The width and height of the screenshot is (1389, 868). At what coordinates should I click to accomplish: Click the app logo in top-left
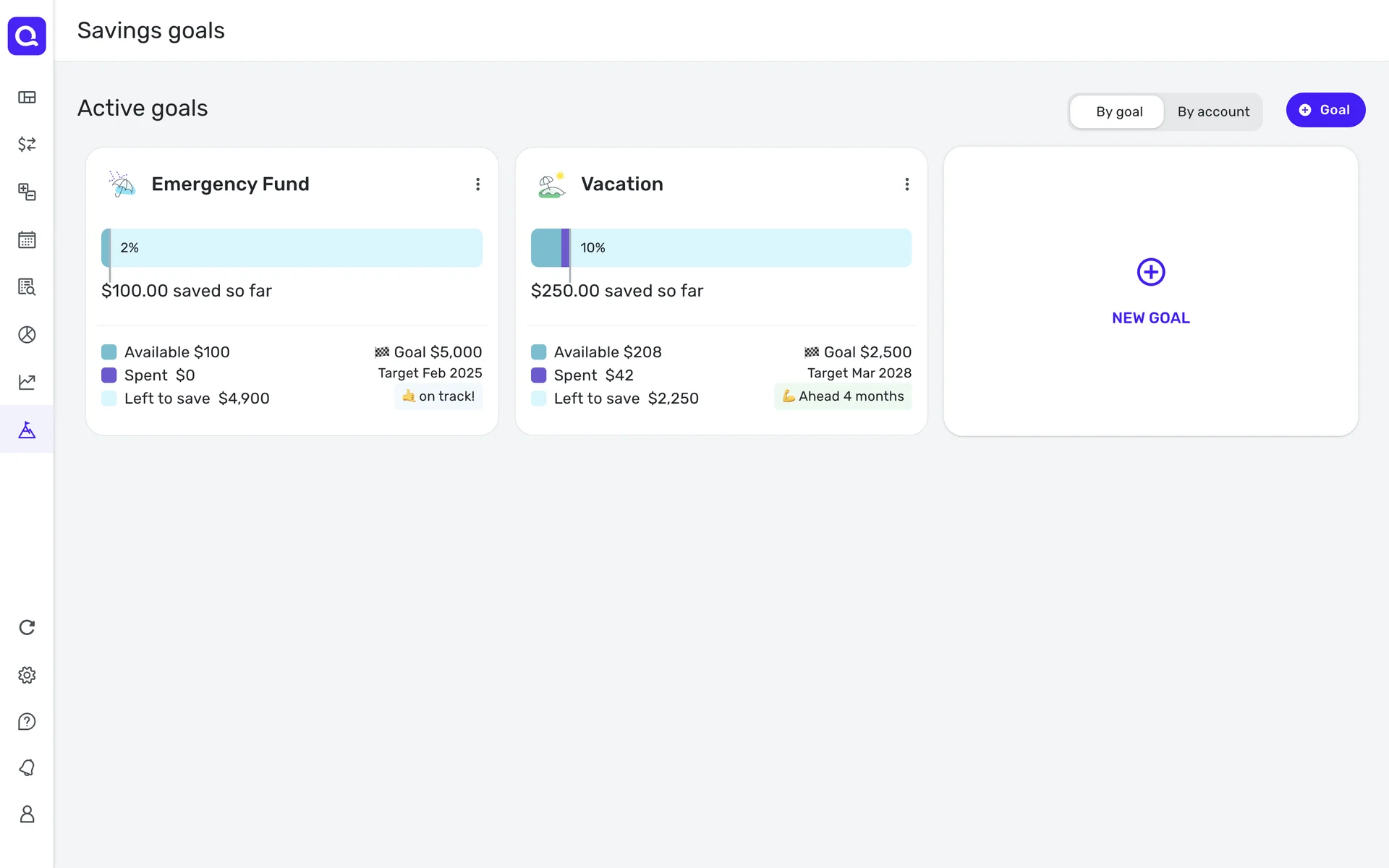27,35
